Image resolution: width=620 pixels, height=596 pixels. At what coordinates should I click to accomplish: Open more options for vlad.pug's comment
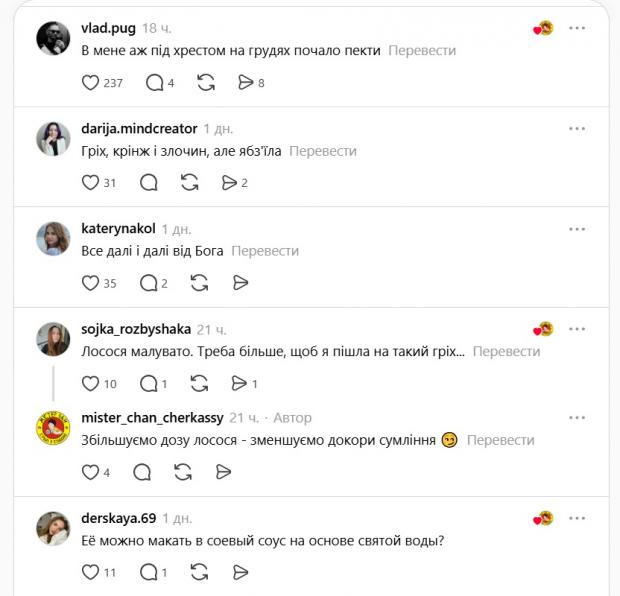click(x=577, y=28)
